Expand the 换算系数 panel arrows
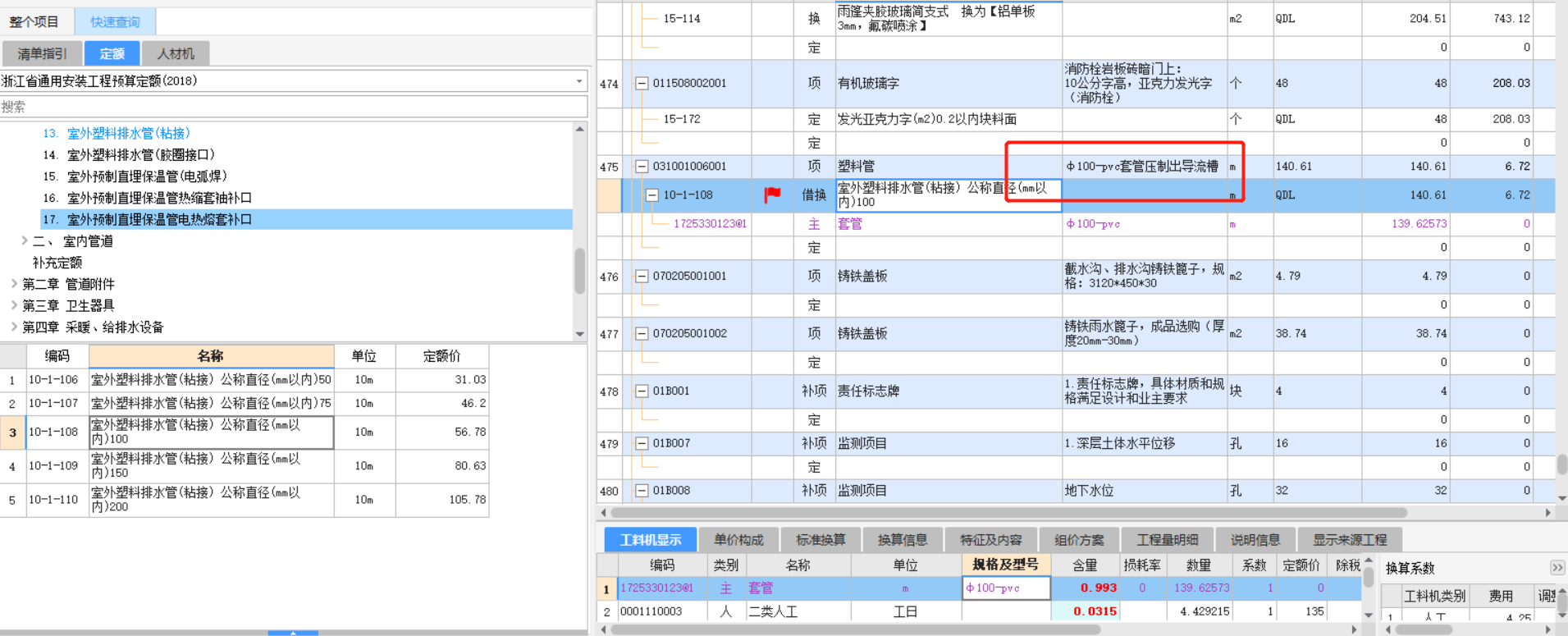This screenshot has width=1568, height=636. click(x=1557, y=568)
